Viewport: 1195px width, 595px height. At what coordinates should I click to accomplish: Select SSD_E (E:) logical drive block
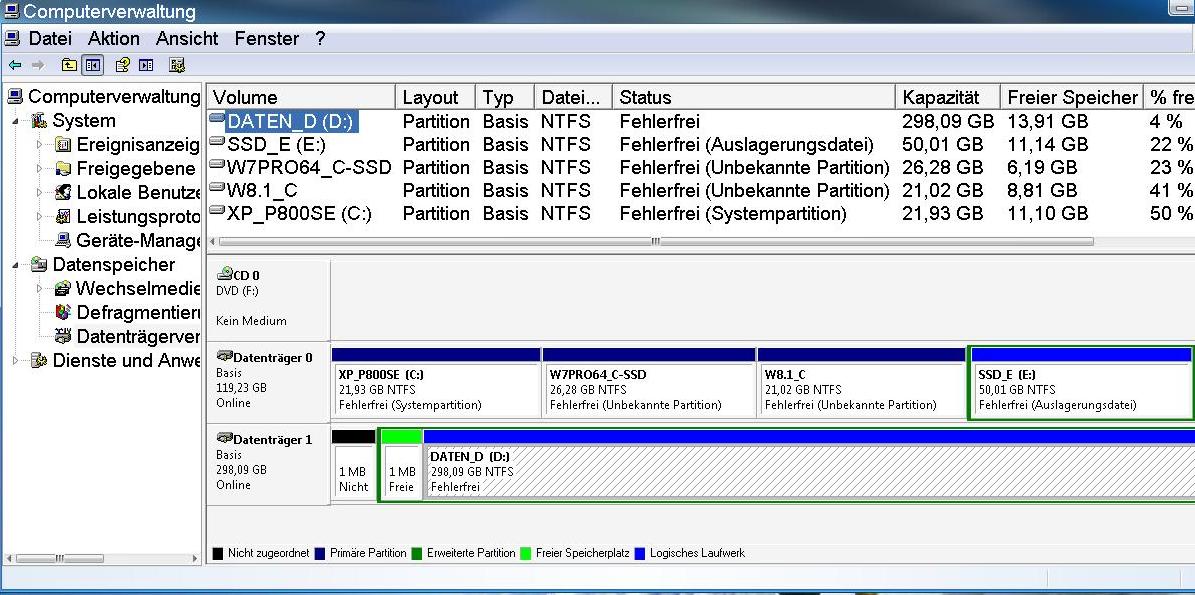[1081, 382]
